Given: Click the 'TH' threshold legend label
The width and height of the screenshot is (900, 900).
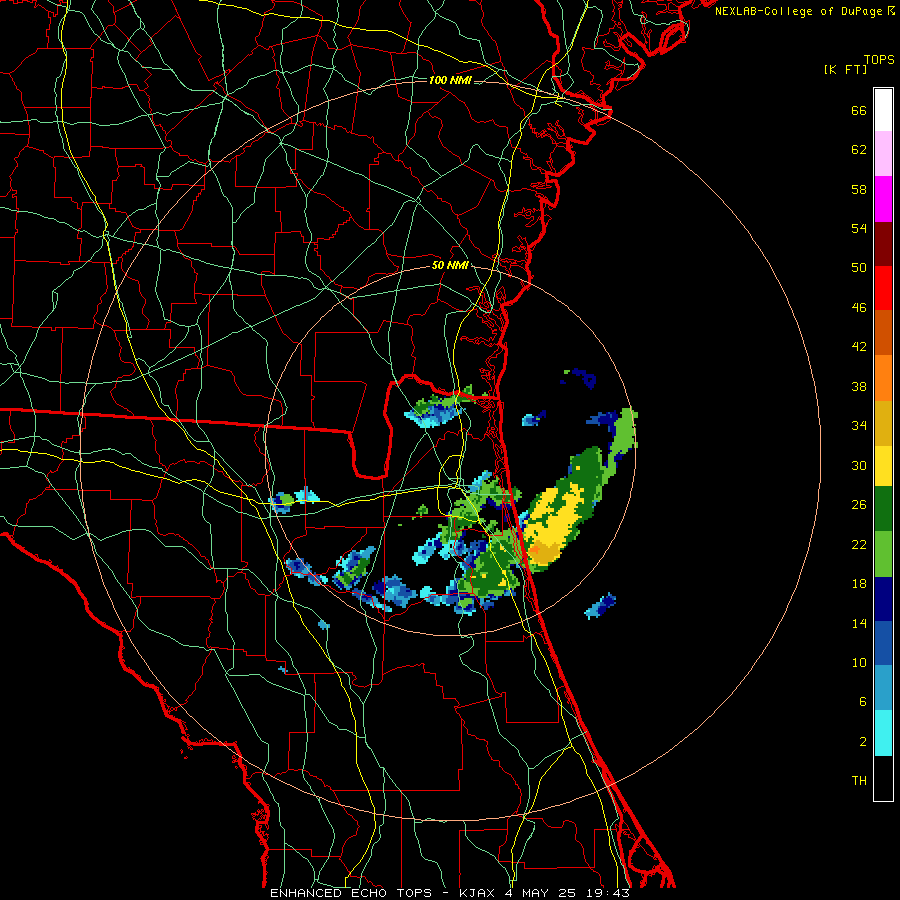Looking at the screenshot, I should 859,781.
